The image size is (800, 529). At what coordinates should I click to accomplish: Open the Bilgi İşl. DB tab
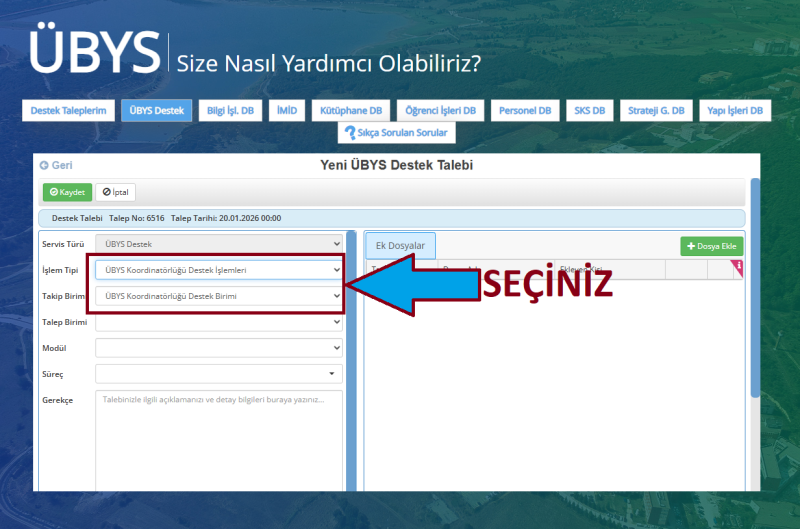click(x=231, y=111)
